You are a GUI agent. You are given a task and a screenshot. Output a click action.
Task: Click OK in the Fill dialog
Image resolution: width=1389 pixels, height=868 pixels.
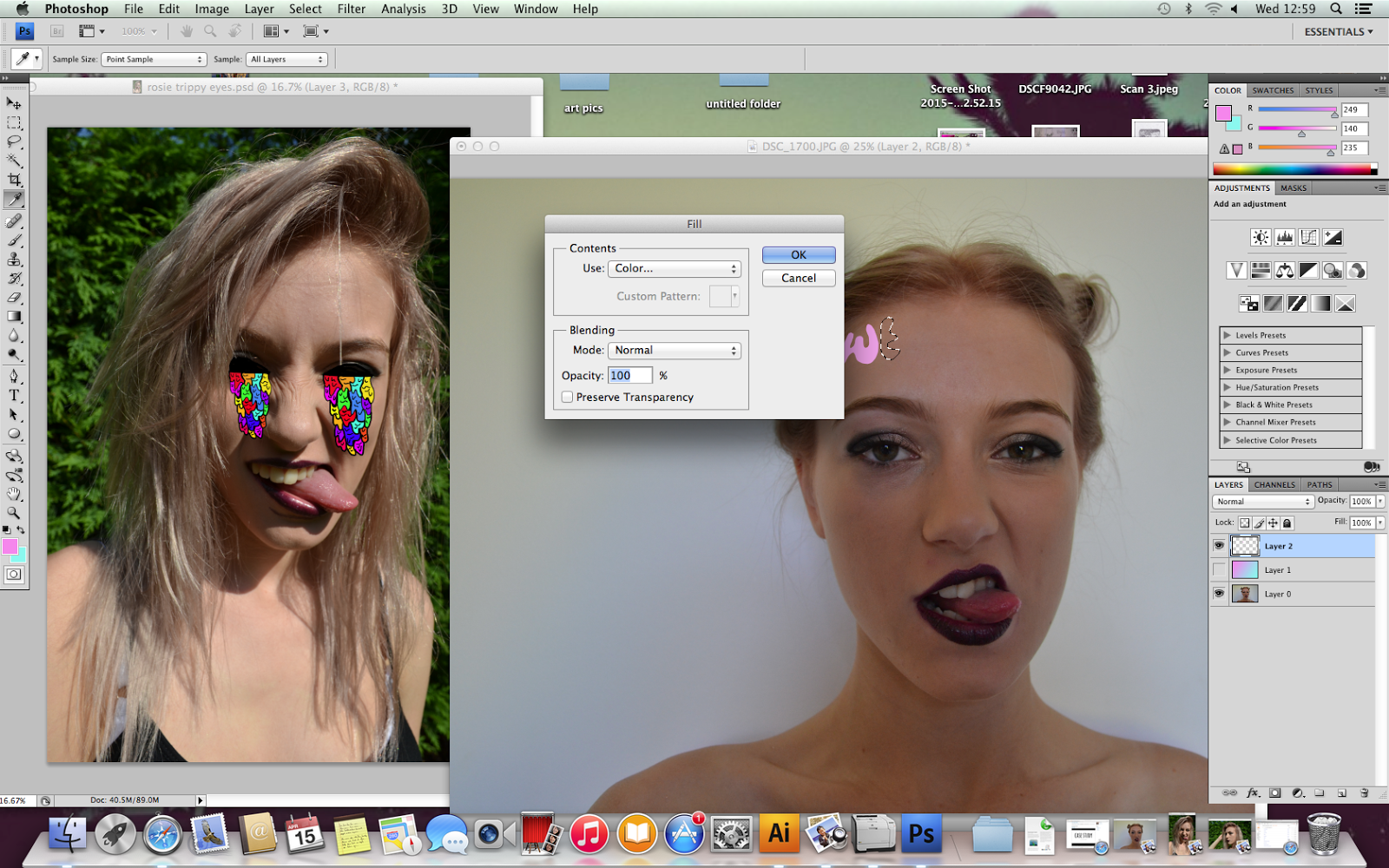click(x=799, y=255)
